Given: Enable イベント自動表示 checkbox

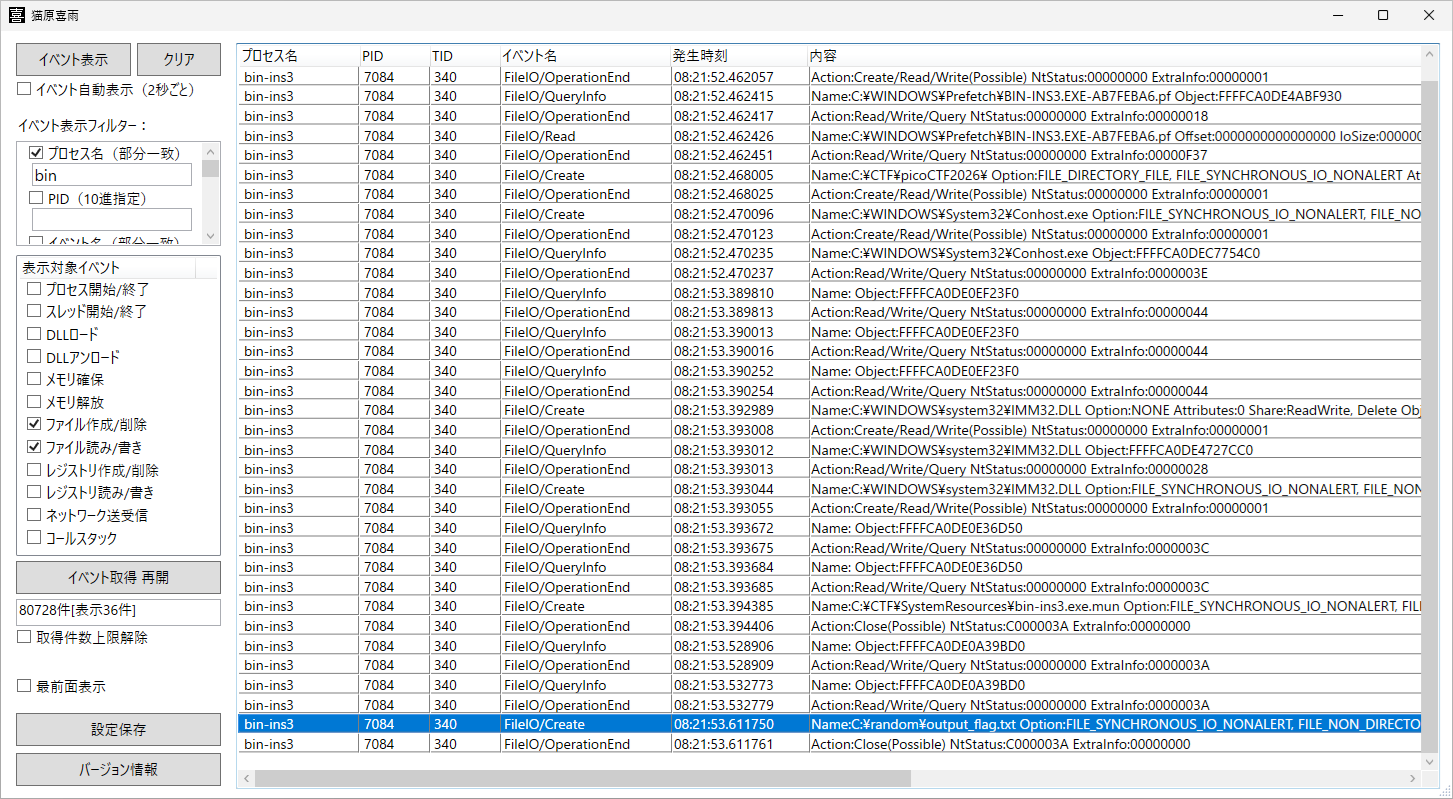Looking at the screenshot, I should pyautogui.click(x=25, y=89).
